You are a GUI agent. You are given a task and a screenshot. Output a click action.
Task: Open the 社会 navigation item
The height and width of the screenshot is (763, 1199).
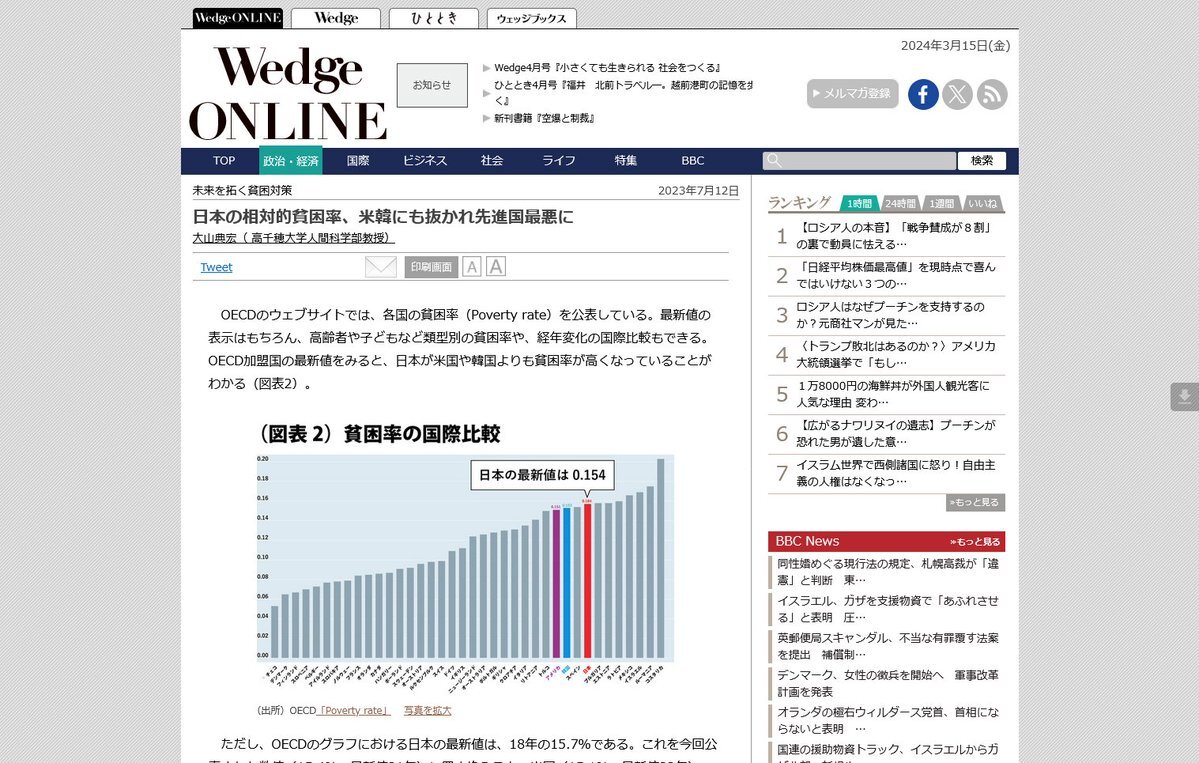(x=492, y=161)
